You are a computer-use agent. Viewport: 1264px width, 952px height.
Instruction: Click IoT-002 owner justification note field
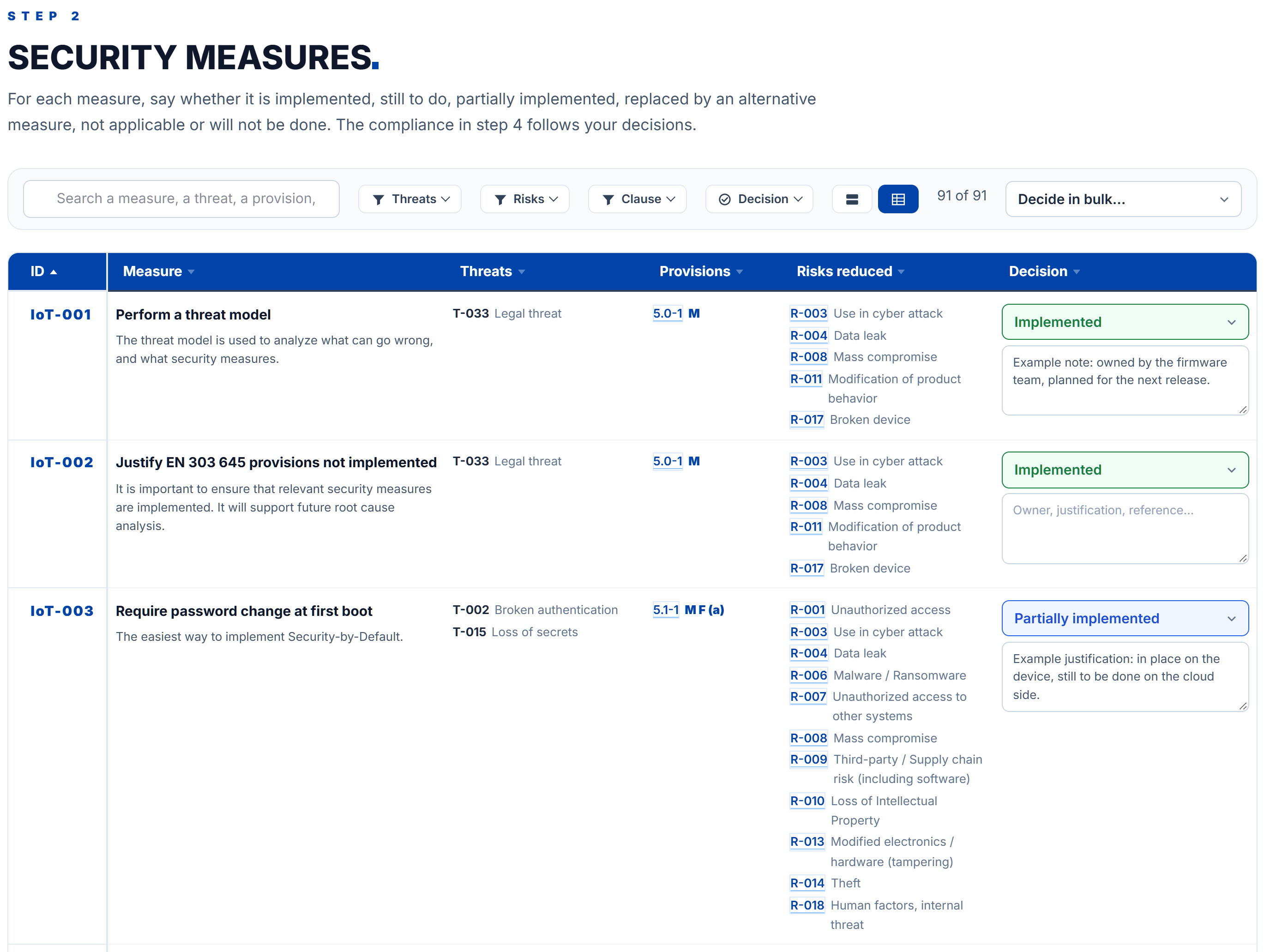(1125, 529)
